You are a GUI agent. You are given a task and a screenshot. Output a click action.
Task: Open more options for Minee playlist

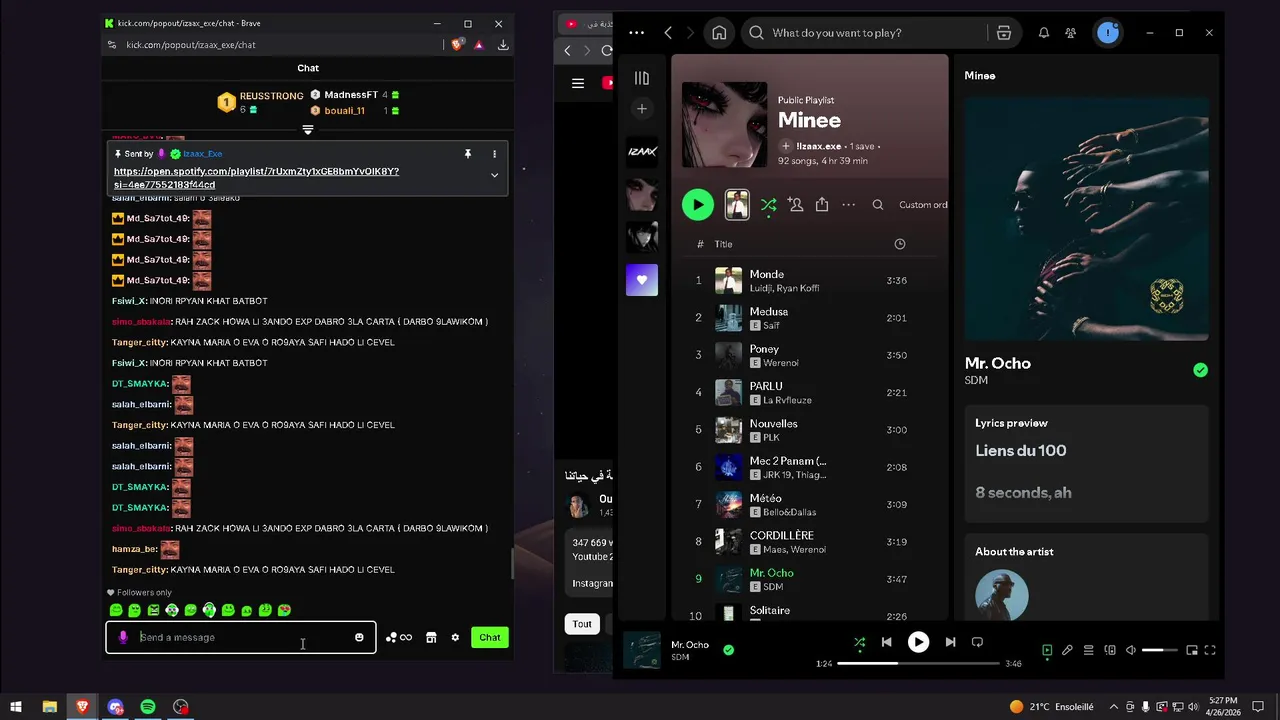tap(849, 205)
